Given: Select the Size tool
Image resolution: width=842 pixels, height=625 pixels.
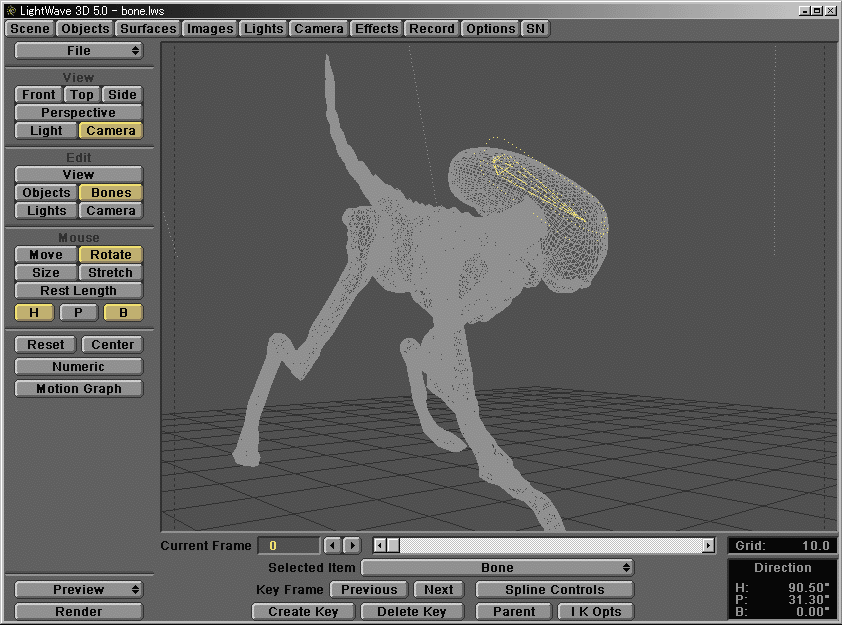Looking at the screenshot, I should 44,272.
